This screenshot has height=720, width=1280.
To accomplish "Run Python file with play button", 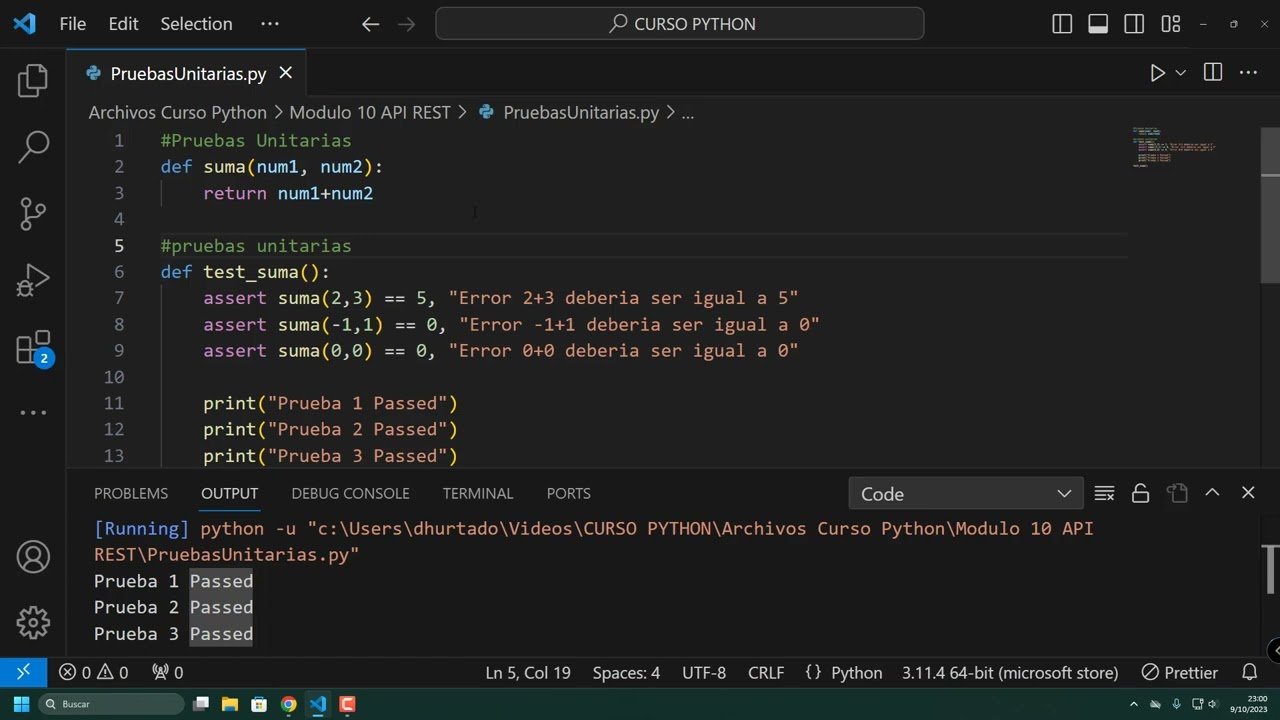I will [x=1157, y=73].
